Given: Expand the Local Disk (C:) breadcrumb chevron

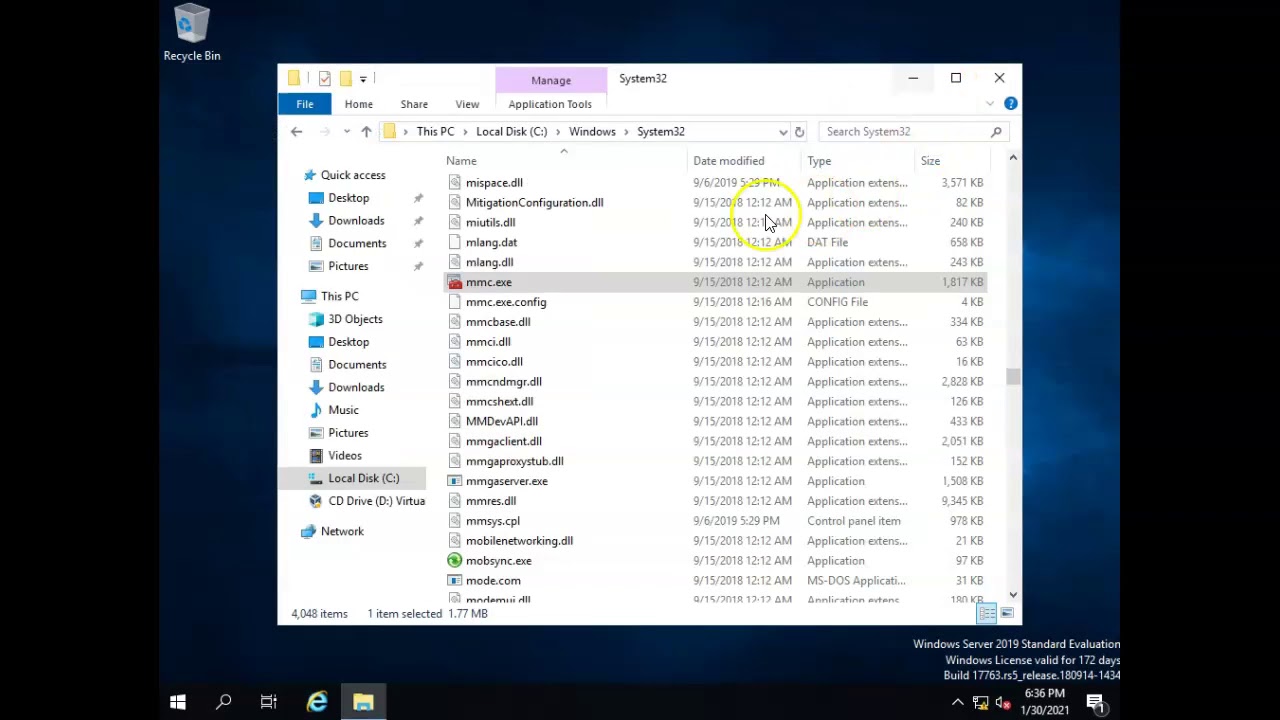Looking at the screenshot, I should click(x=558, y=132).
